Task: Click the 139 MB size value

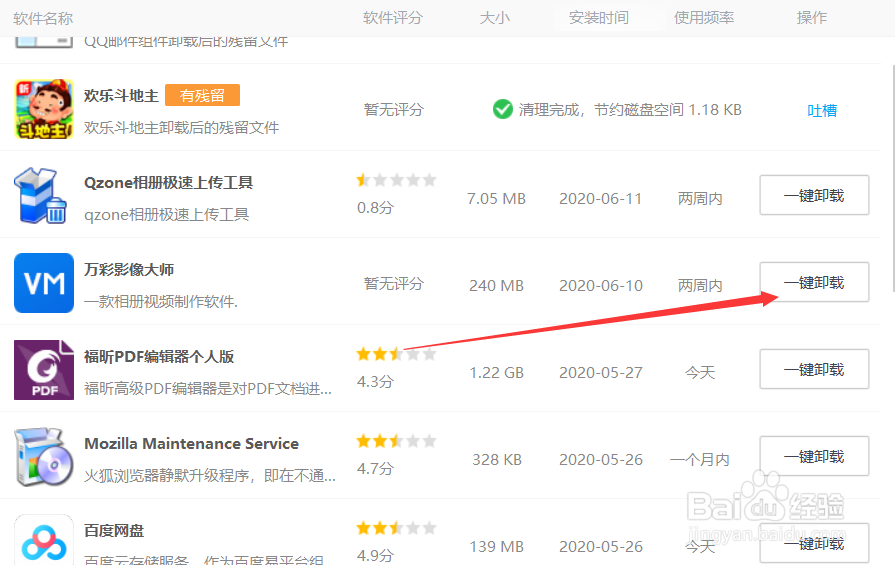Action: [497, 547]
